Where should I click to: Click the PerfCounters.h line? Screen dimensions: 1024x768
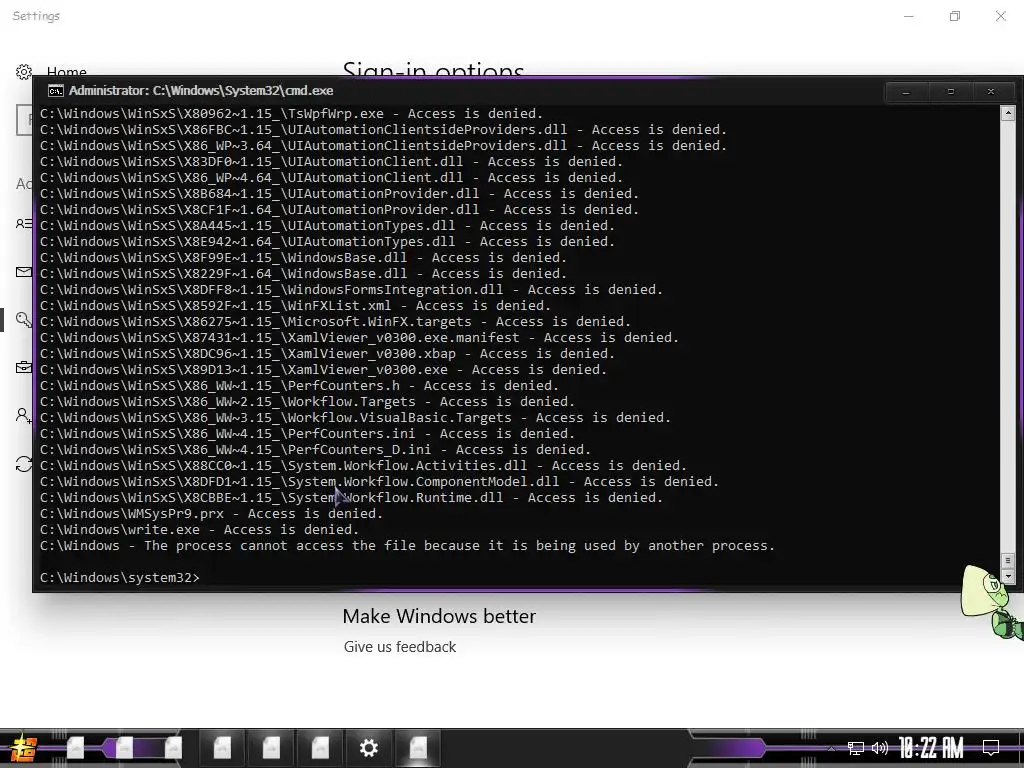[299, 385]
